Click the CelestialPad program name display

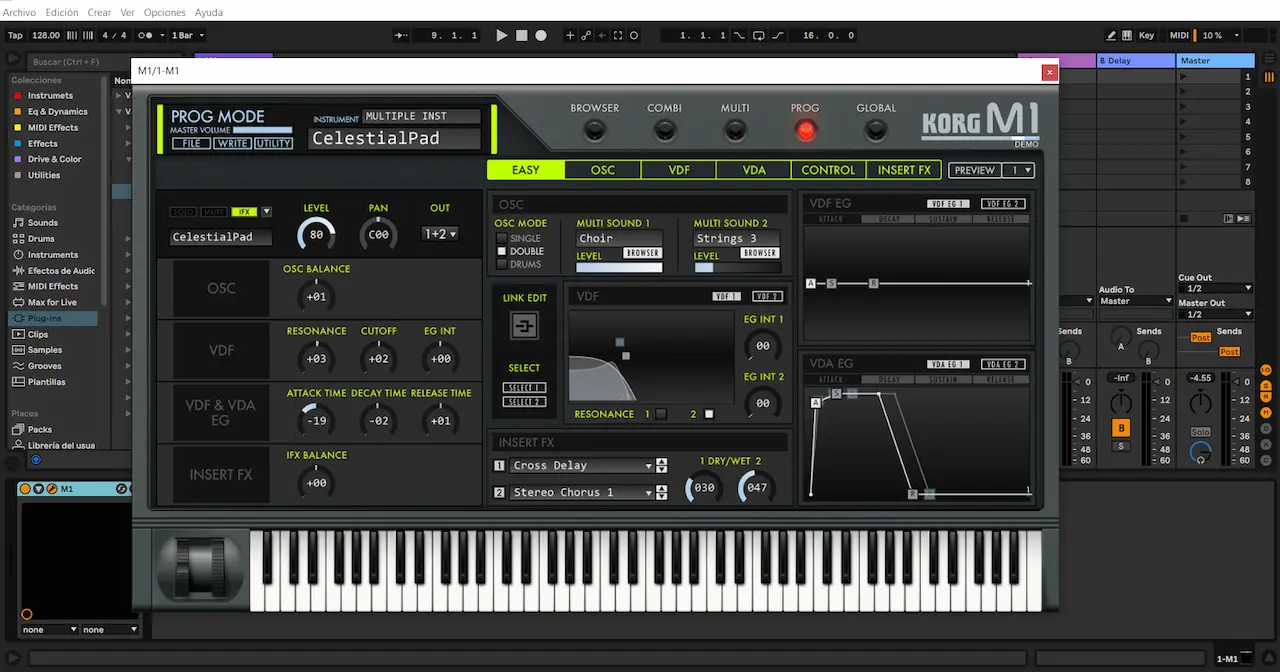pyautogui.click(x=394, y=139)
